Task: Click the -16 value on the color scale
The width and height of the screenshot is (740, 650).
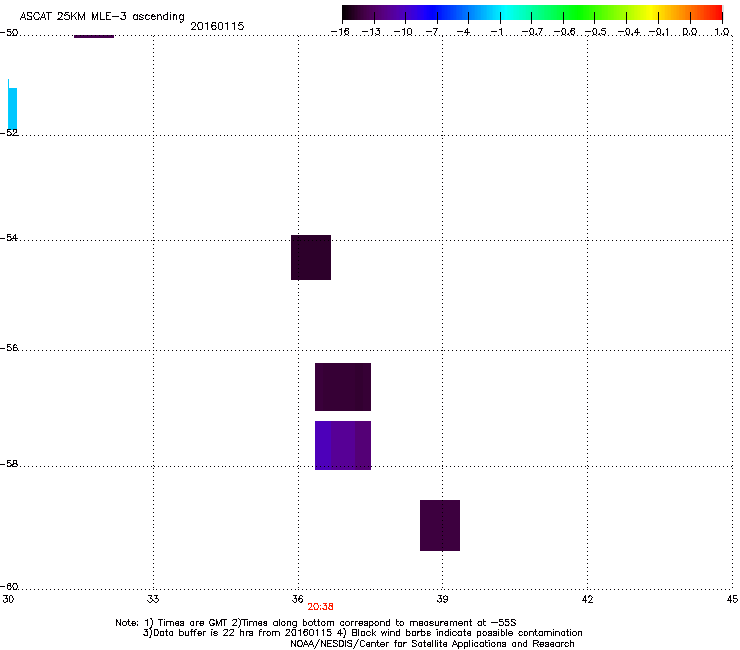Action: coord(340,32)
